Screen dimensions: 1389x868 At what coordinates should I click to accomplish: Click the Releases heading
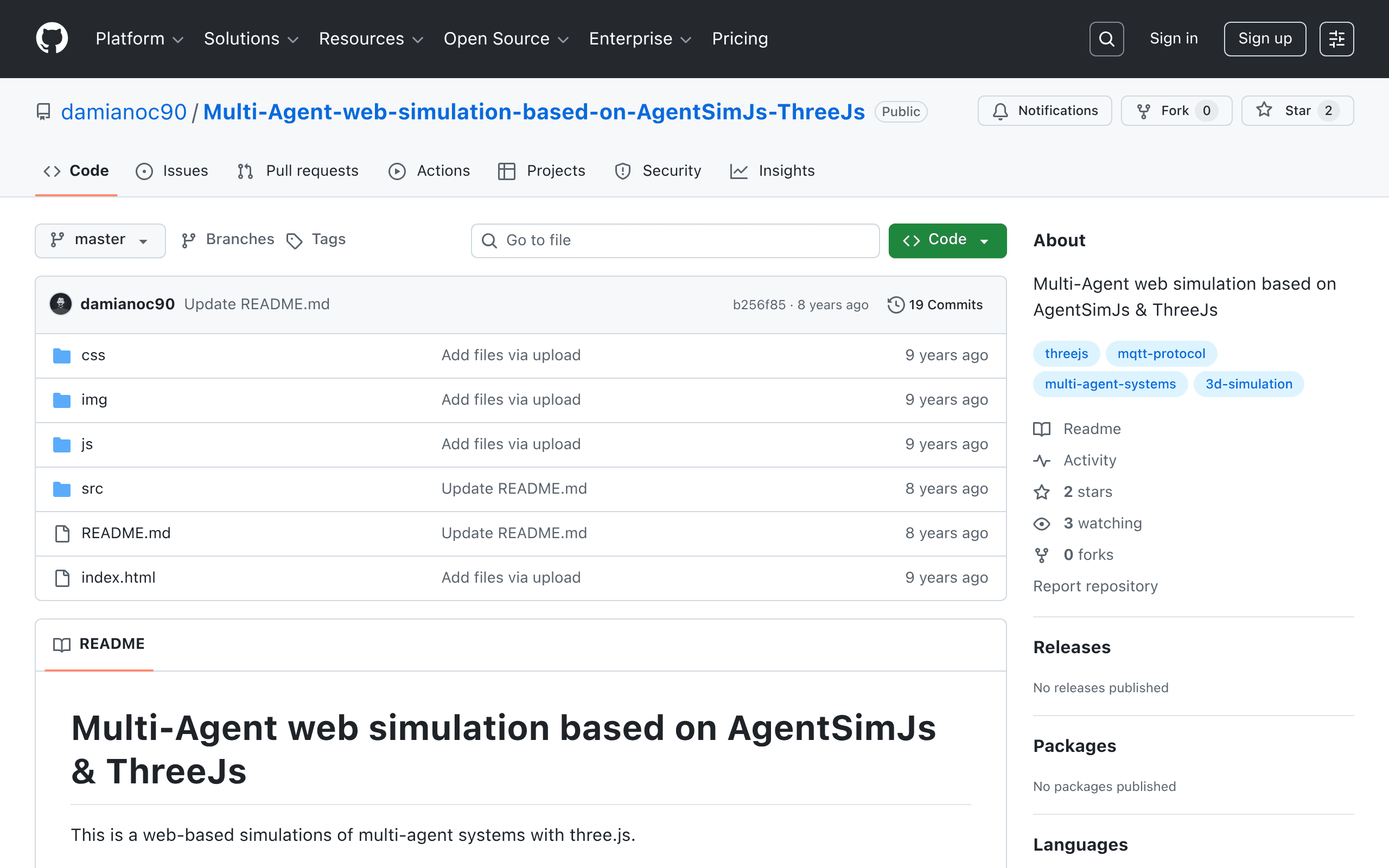(1072, 647)
